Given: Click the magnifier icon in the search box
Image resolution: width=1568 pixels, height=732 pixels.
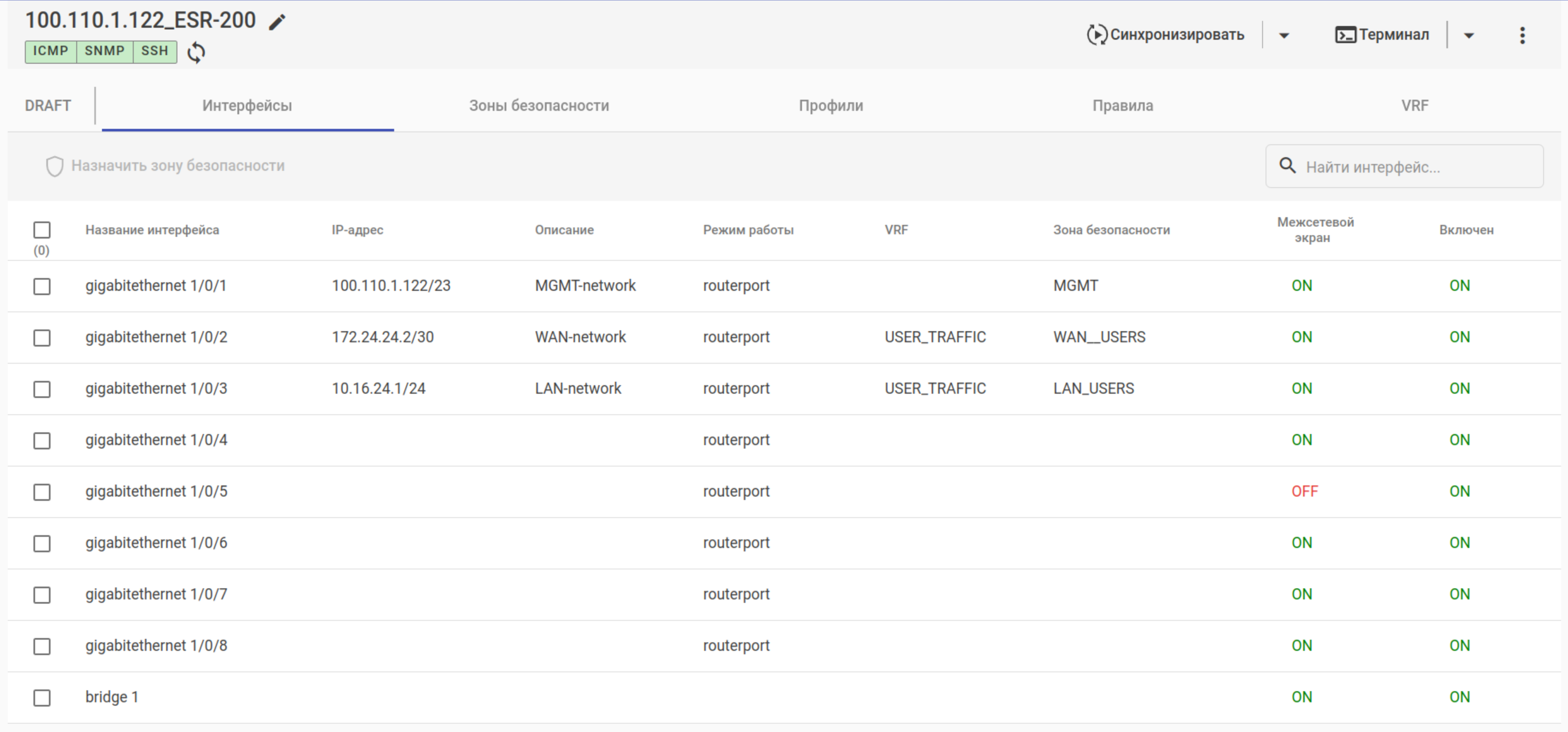Looking at the screenshot, I should click(x=1287, y=166).
